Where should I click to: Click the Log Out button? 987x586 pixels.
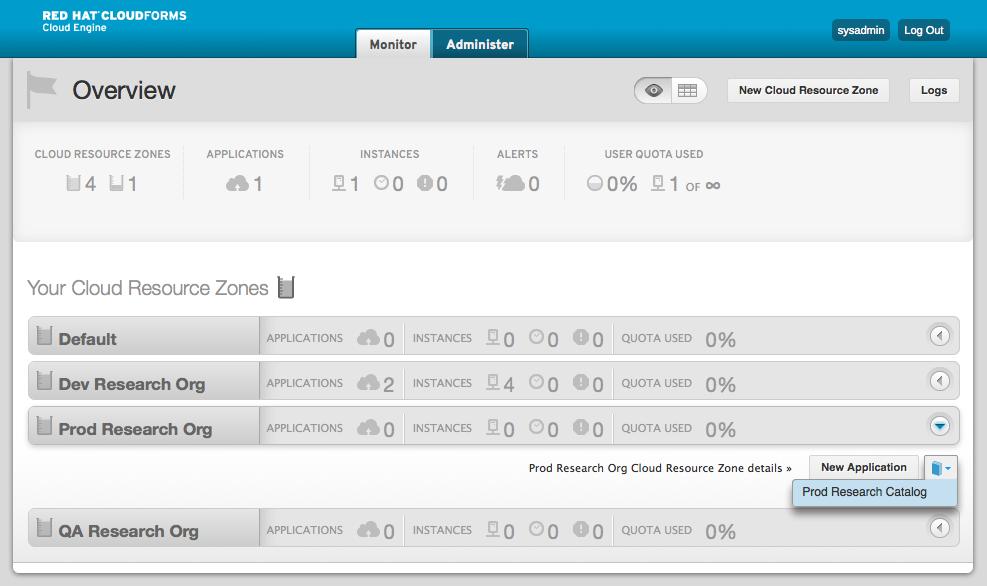click(x=923, y=30)
